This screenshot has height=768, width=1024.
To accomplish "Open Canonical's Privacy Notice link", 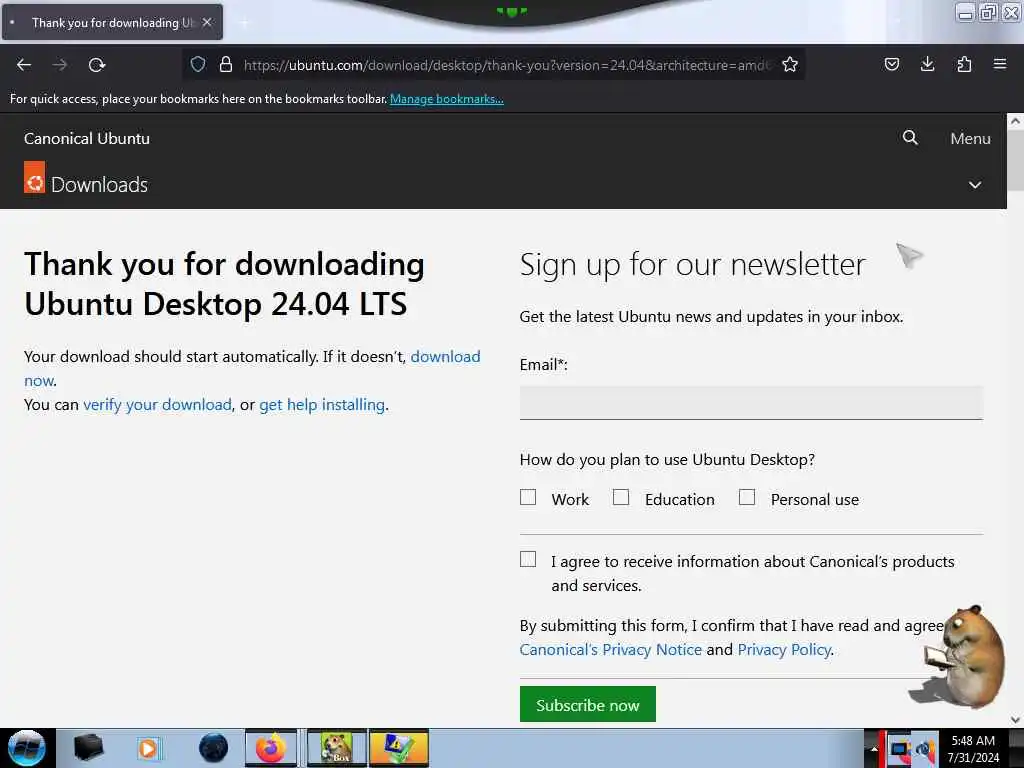I will [611, 650].
